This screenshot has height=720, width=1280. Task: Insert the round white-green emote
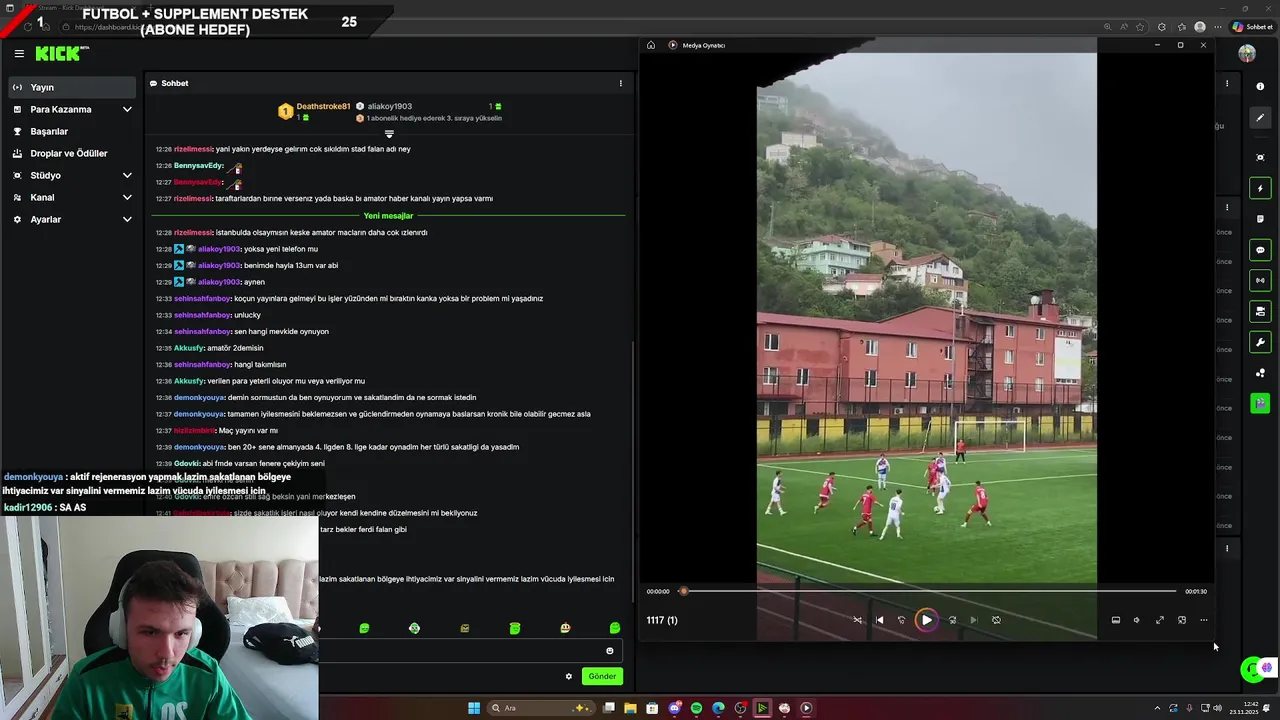[414, 628]
